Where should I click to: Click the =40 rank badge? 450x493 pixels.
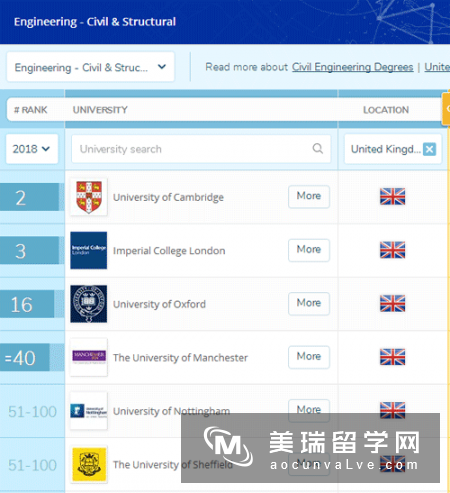click(25, 358)
